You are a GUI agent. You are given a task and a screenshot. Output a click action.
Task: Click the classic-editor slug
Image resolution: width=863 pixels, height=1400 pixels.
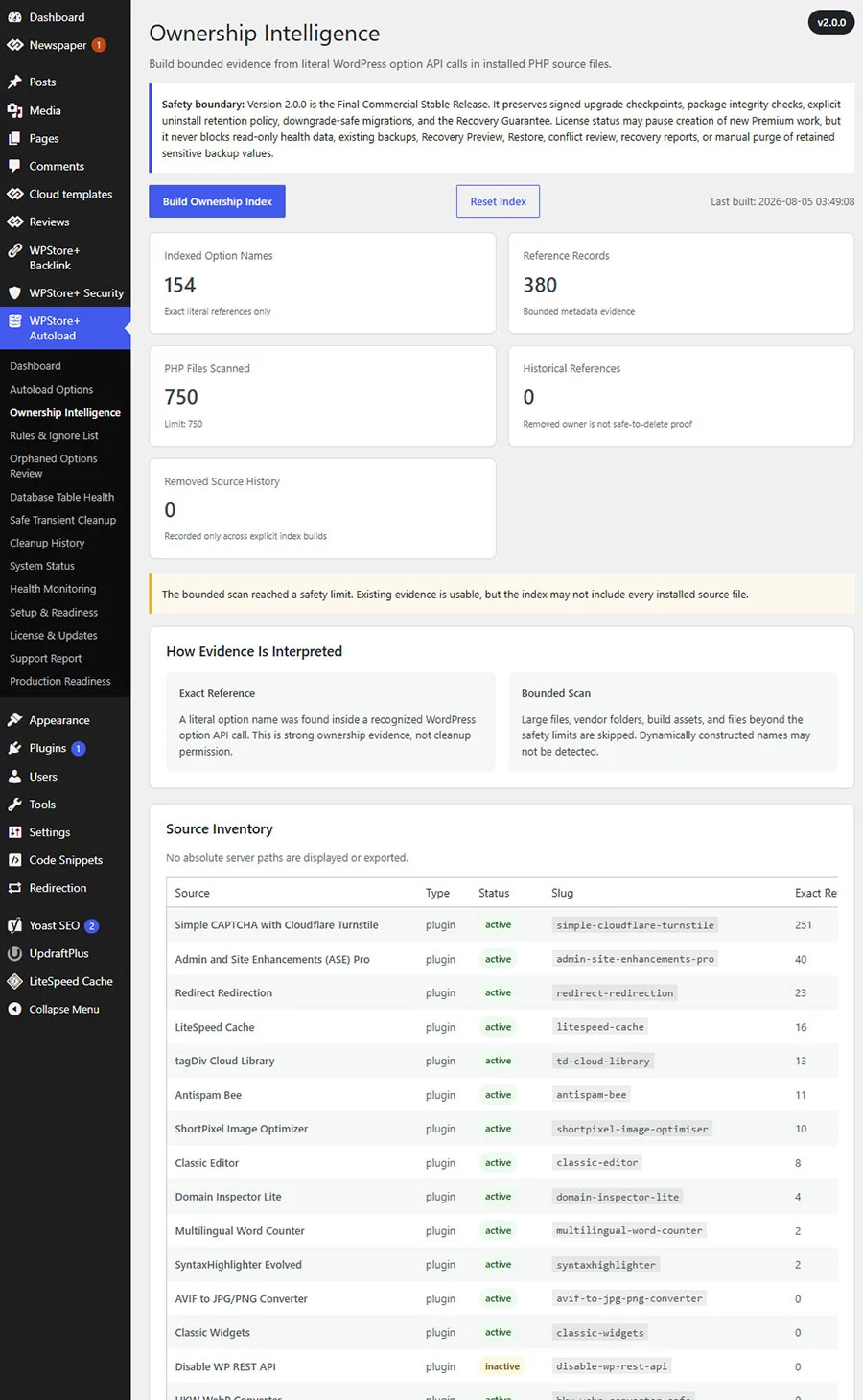click(597, 1163)
